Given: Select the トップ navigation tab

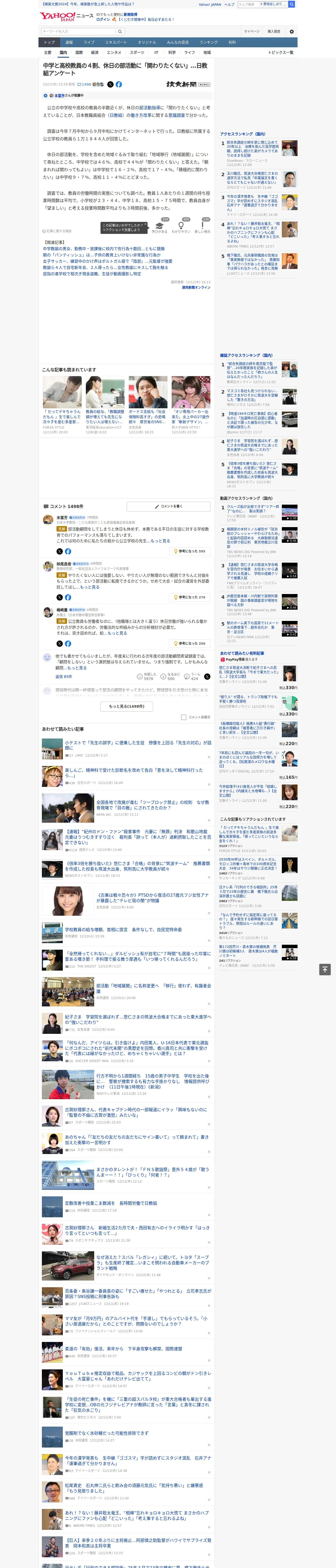Looking at the screenshot, I should pos(49,42).
